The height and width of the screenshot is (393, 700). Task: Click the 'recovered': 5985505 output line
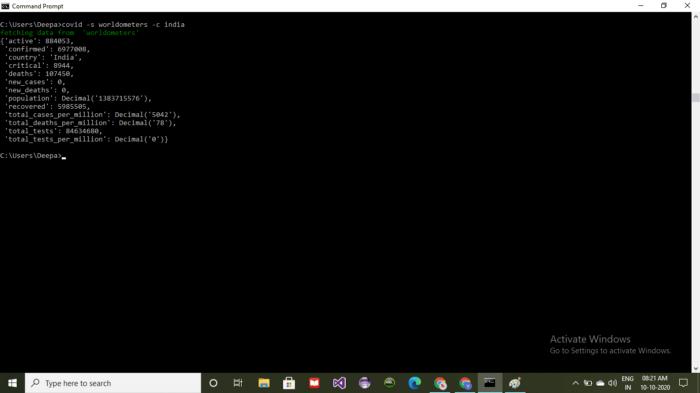[47, 106]
